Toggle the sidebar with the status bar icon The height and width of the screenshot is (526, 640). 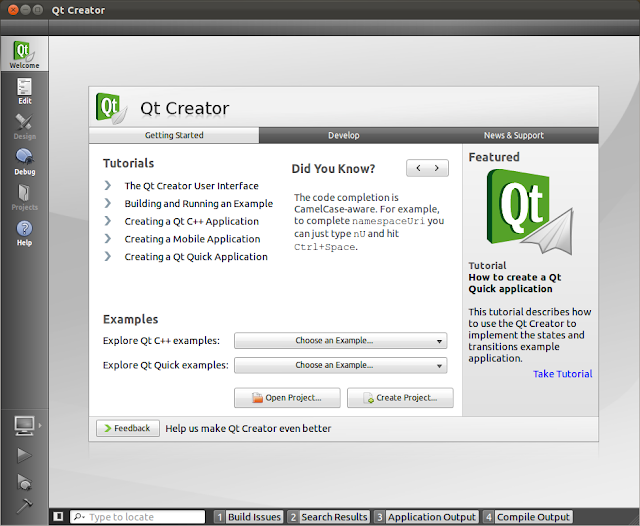pyautogui.click(x=58, y=517)
